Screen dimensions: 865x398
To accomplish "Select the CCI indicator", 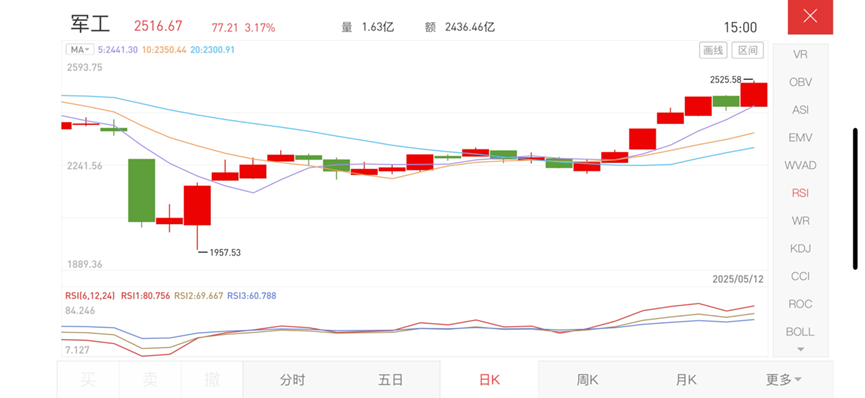I will pos(800,276).
